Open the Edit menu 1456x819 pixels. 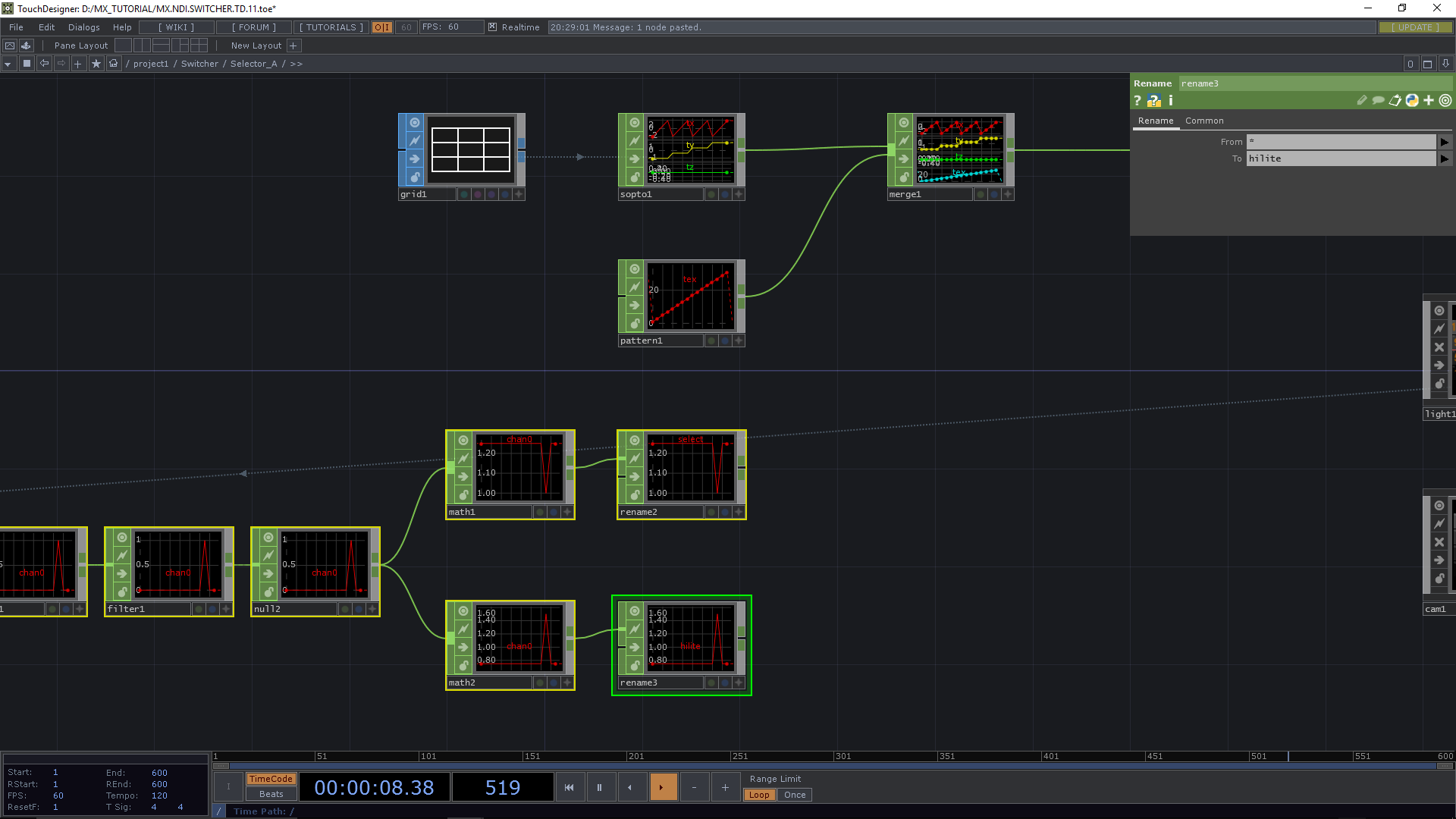click(46, 27)
